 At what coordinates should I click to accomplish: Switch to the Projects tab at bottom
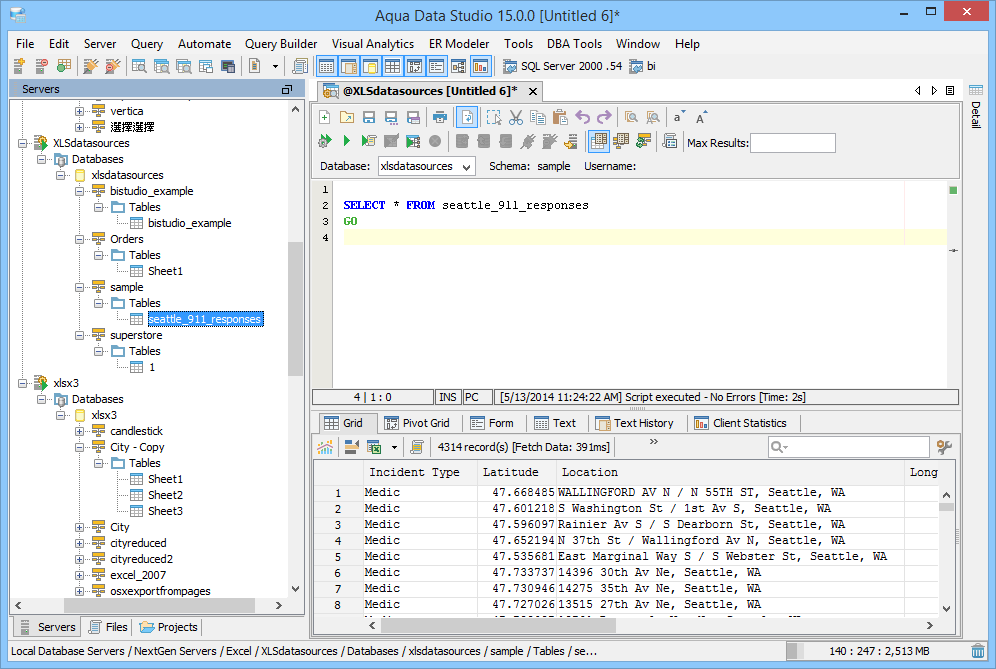click(x=168, y=627)
